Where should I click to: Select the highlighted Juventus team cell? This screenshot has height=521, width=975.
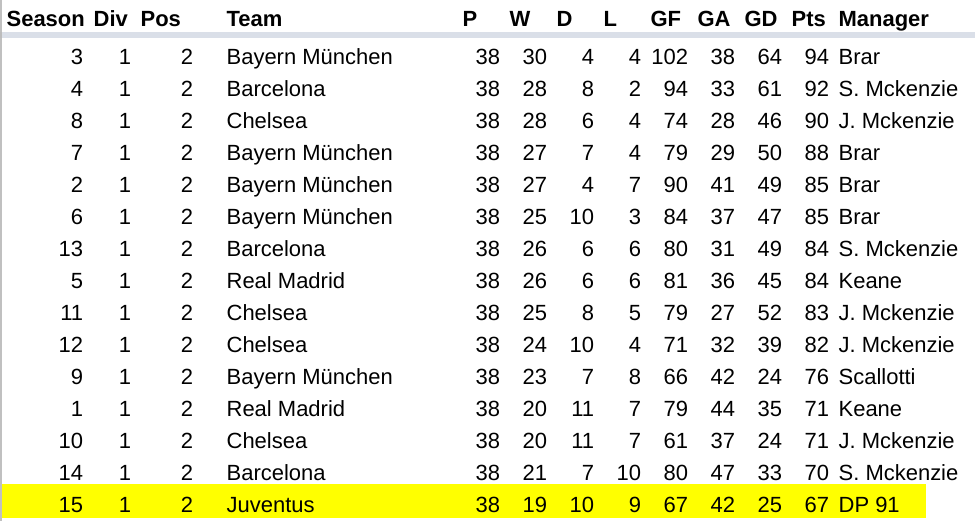coord(270,505)
